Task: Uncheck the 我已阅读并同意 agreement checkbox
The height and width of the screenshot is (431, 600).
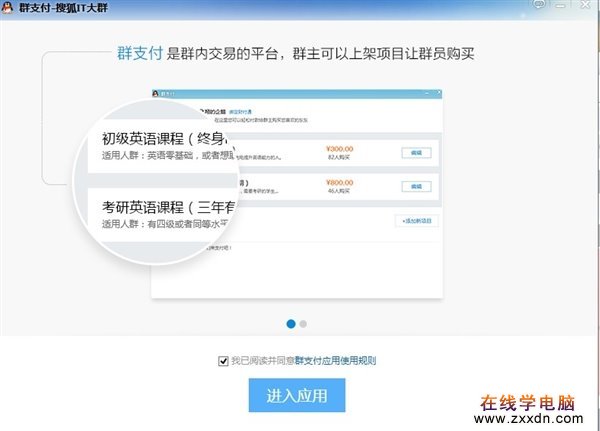Action: (x=223, y=361)
